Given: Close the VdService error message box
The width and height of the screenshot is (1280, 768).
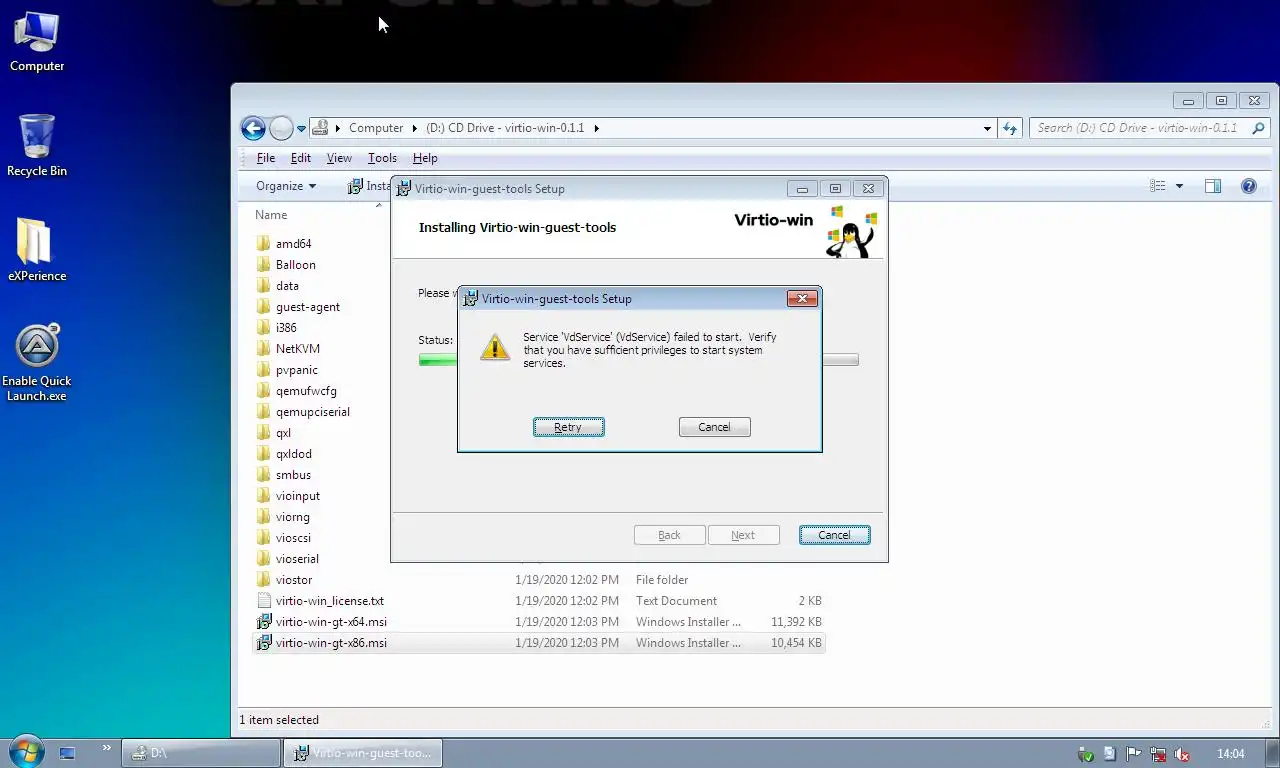Looking at the screenshot, I should [802, 298].
